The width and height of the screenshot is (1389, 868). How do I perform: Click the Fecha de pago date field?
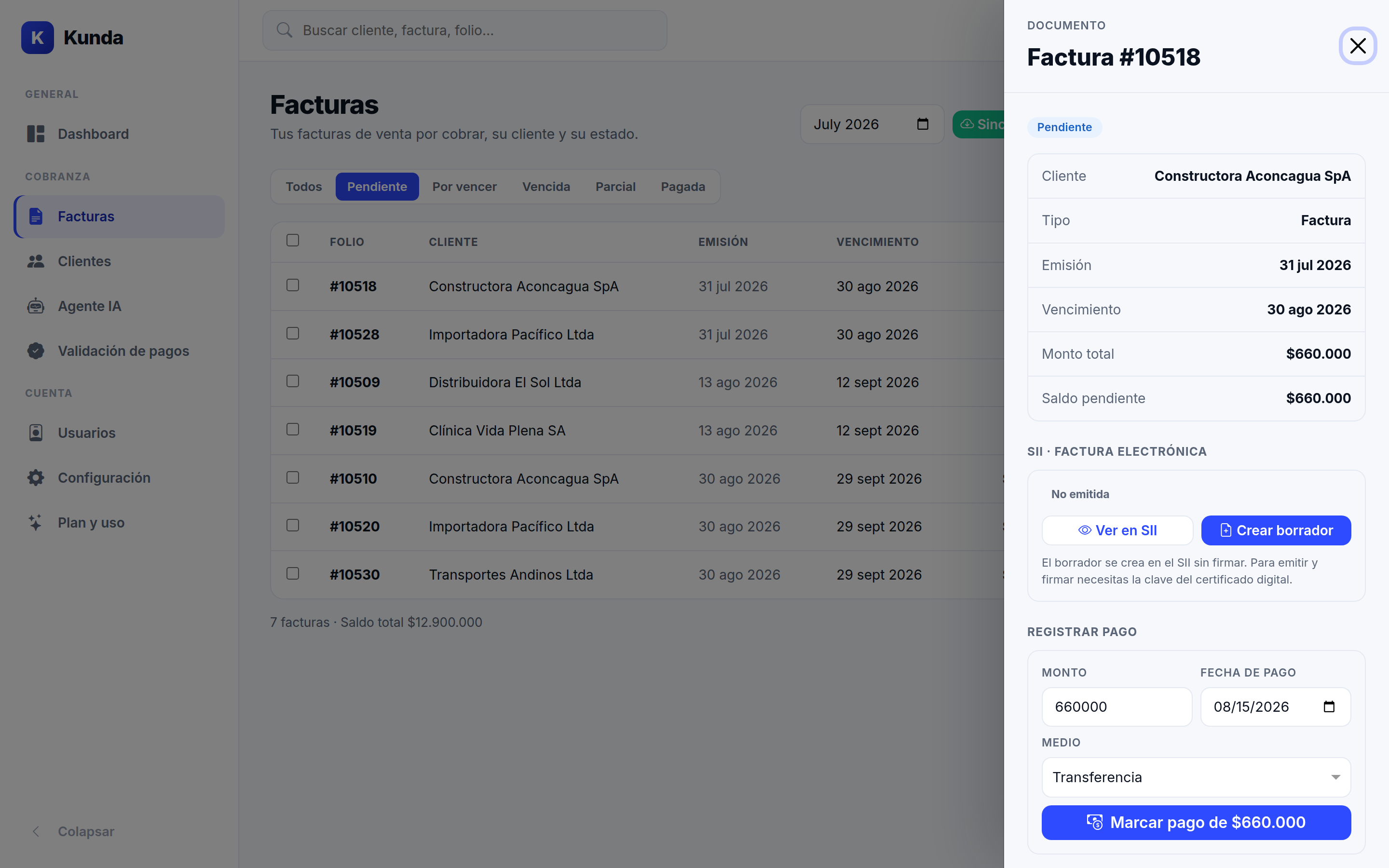[1275, 706]
